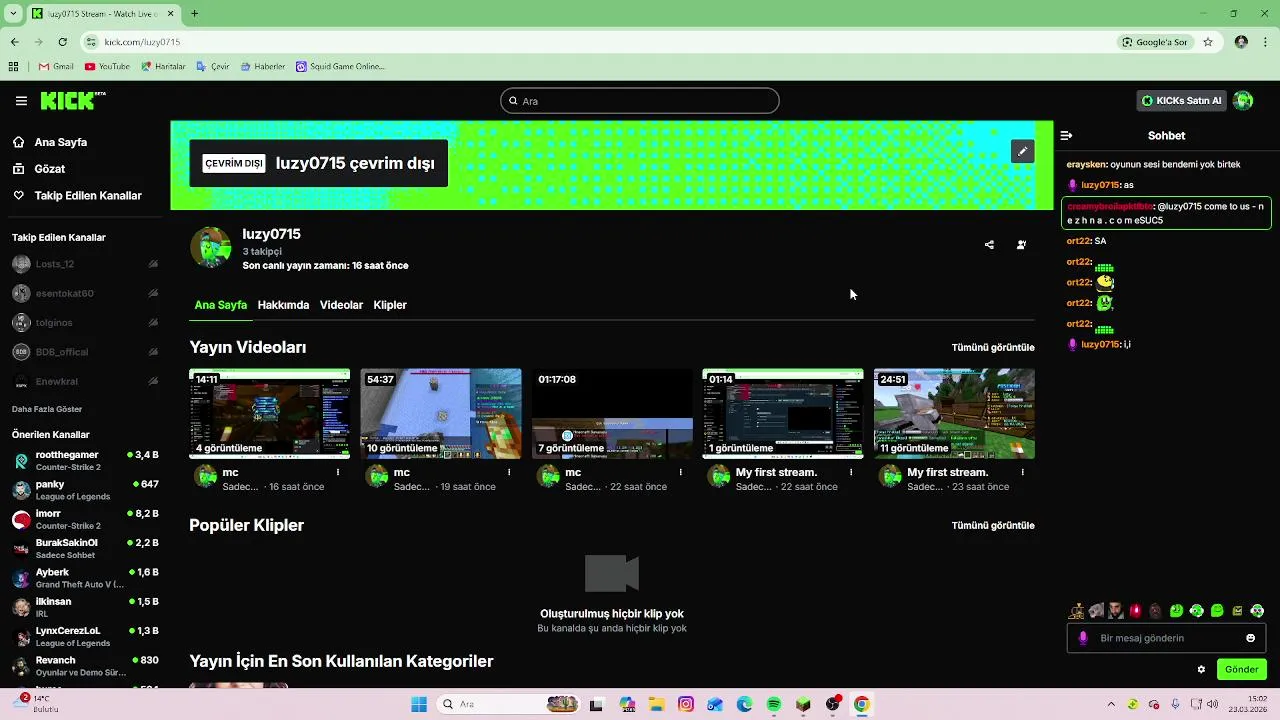Open options for the 19 saat önce video
The height and width of the screenshot is (720, 1280).
(509, 472)
